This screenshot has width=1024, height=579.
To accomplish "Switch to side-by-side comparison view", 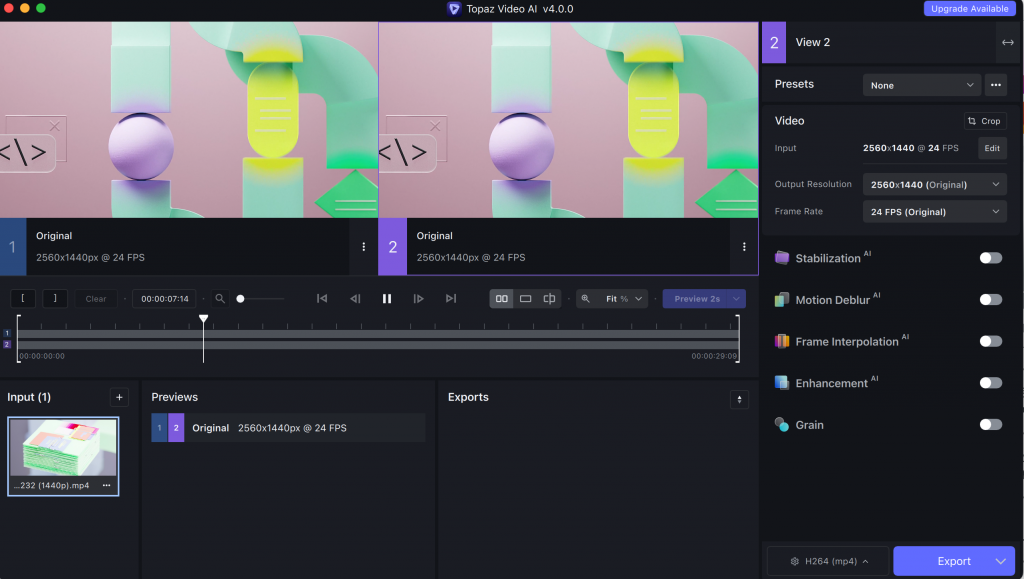I will click(x=501, y=298).
